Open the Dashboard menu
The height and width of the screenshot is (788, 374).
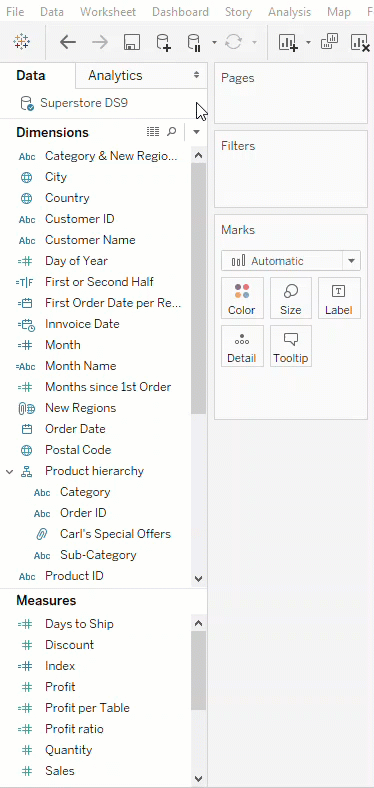[x=180, y=12]
